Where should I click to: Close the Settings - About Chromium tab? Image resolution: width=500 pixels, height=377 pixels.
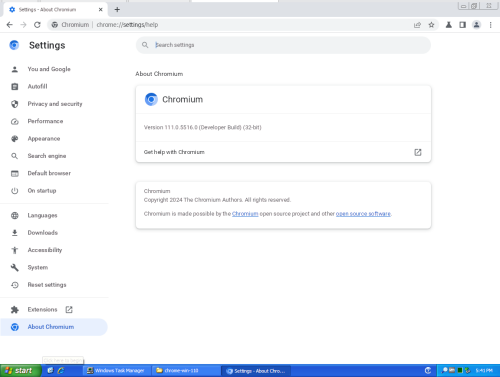point(100,10)
